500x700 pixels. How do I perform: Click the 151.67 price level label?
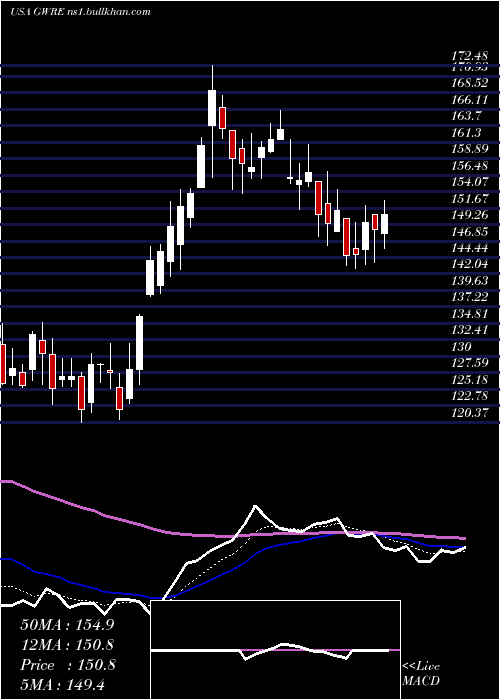[470, 199]
